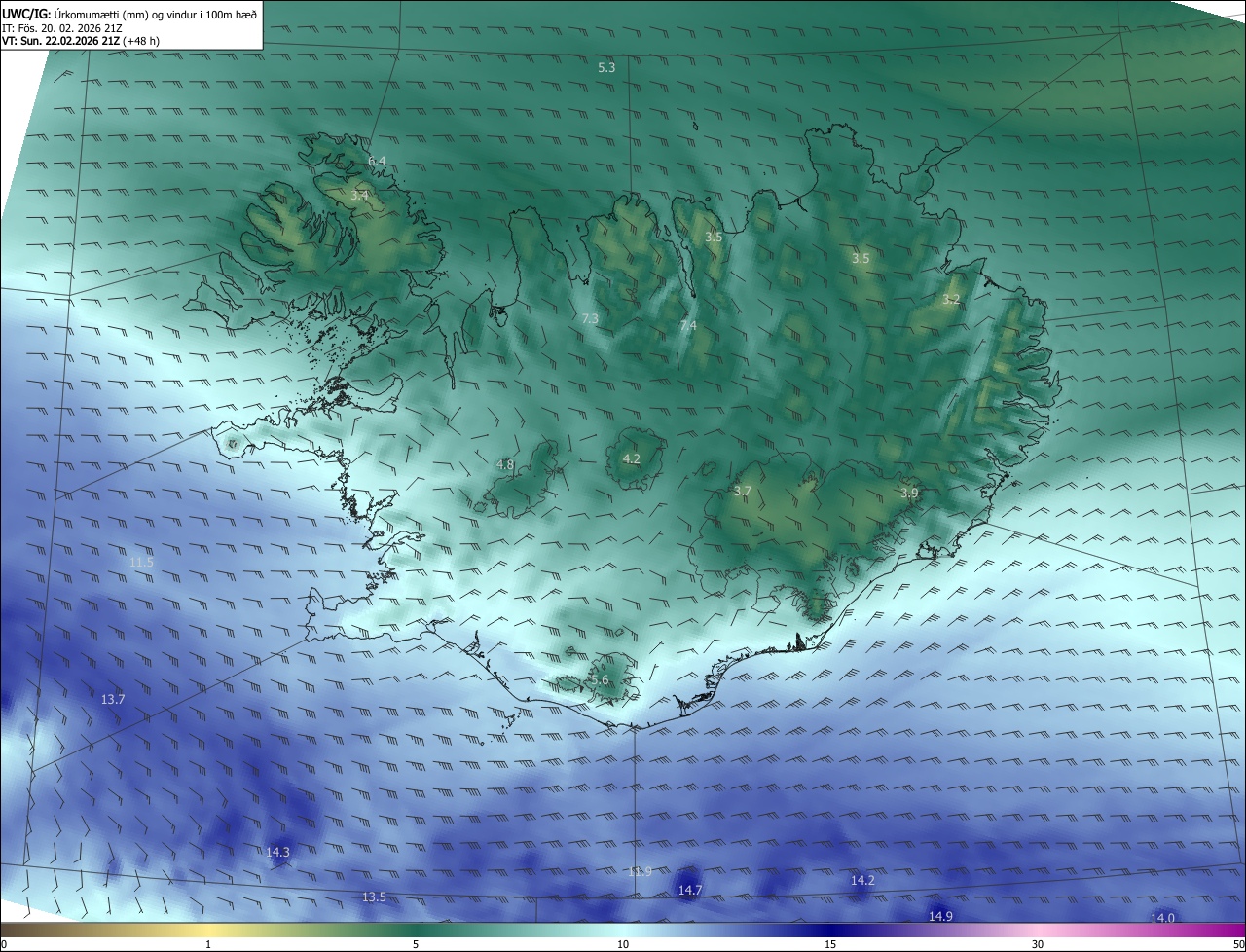The height and width of the screenshot is (952, 1246).
Task: Click the 3.7 value on Vatnajökull
Action: (x=743, y=491)
